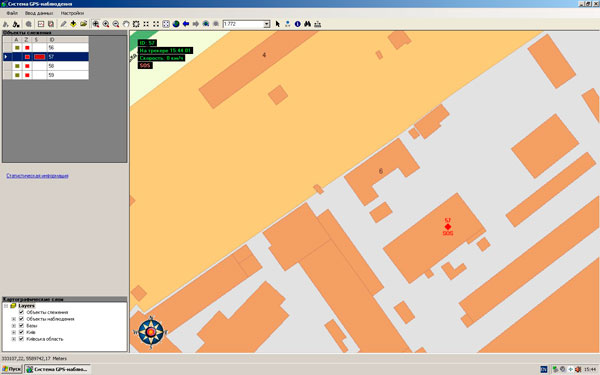Toggle the Объекты слежения layer checkbox
The width and height of the screenshot is (600, 375).
click(x=21, y=312)
